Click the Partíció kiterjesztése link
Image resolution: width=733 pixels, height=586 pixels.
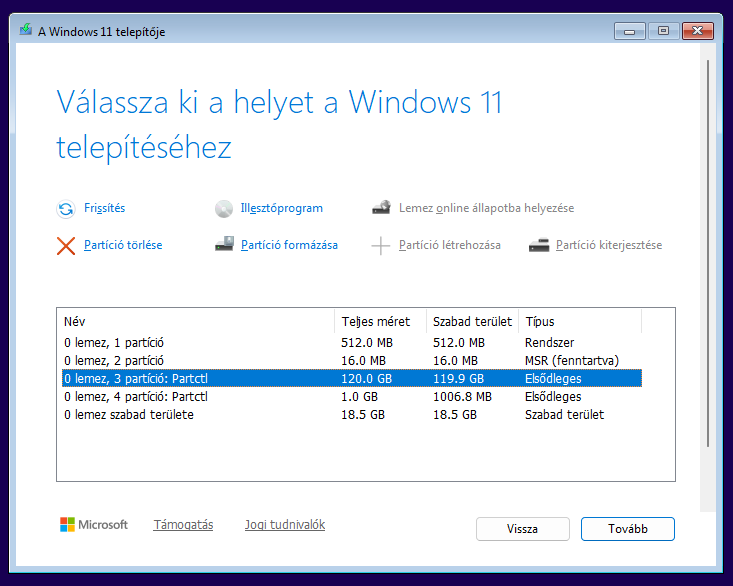609,245
